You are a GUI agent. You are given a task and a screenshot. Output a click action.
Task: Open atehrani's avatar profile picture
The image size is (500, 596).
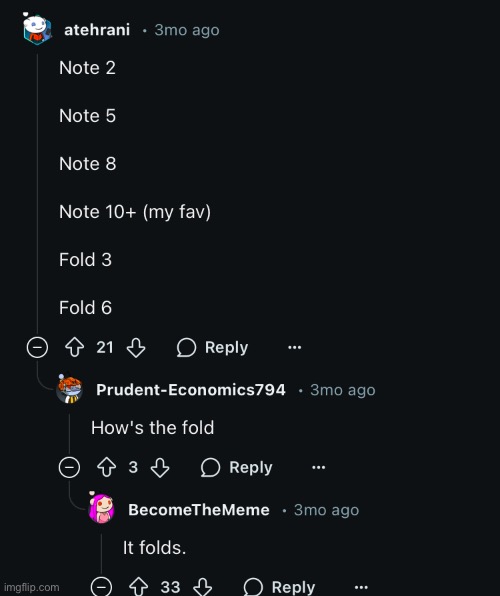pos(37,29)
